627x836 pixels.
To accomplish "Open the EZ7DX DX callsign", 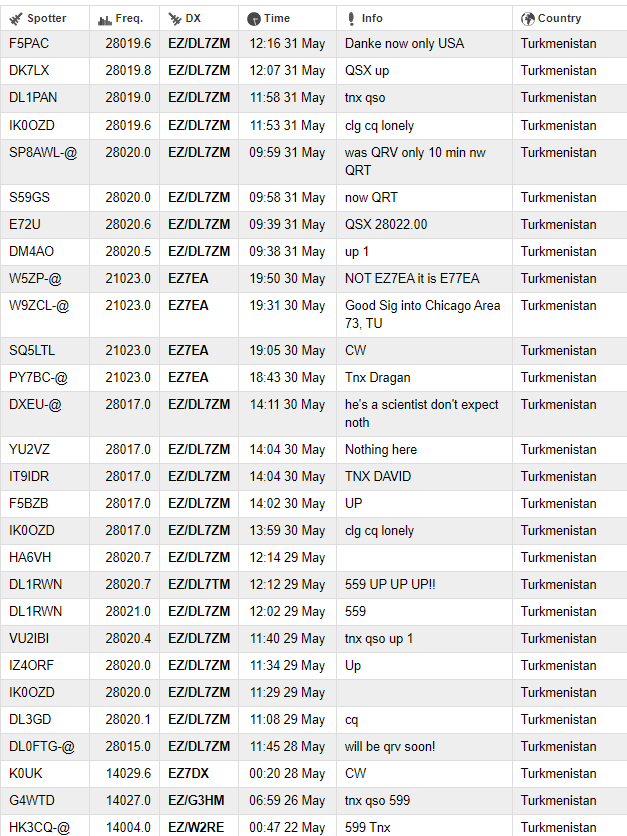I will pos(188,773).
